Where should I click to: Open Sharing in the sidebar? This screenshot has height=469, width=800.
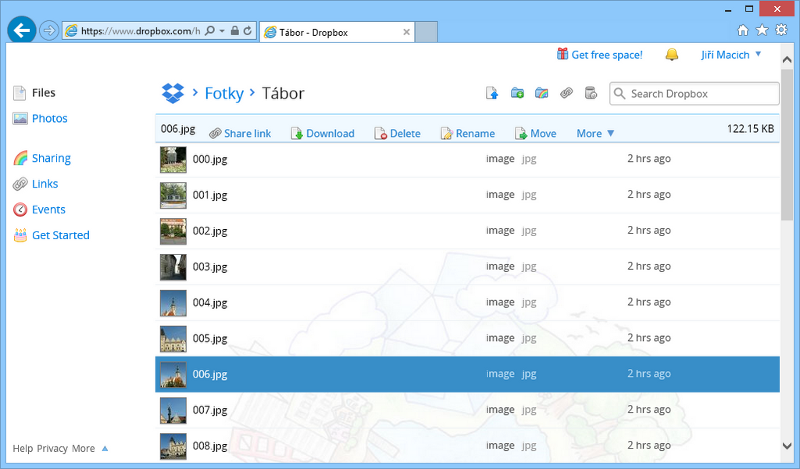[x=51, y=158]
